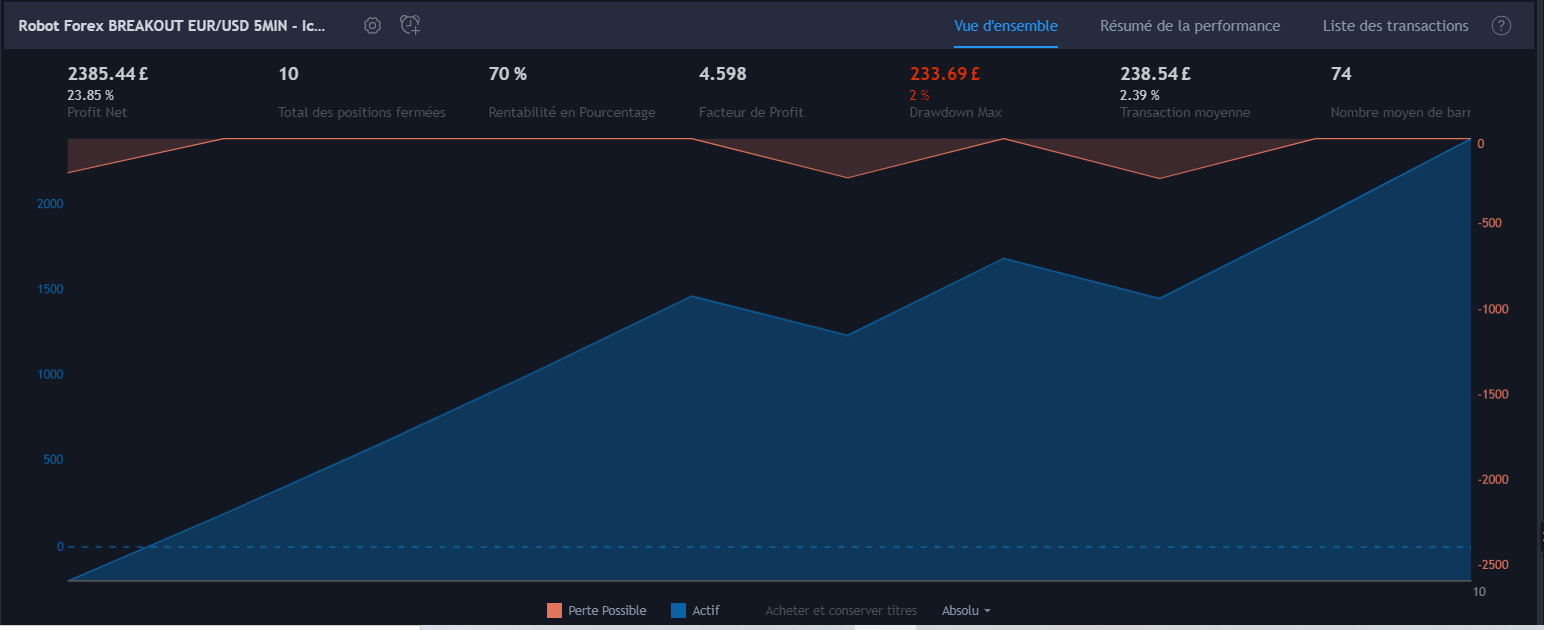
Task: Click the Drawdown Max value 233.69 £
Action: click(944, 74)
